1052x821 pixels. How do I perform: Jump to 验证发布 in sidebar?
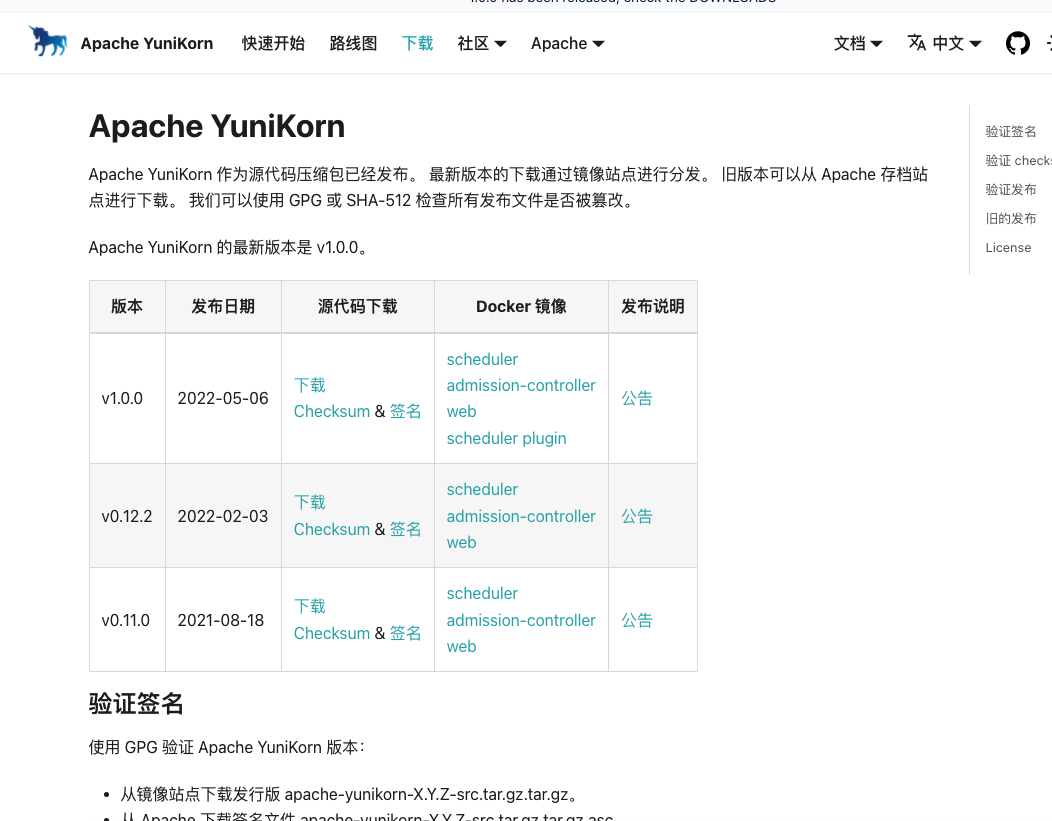pos(1010,189)
